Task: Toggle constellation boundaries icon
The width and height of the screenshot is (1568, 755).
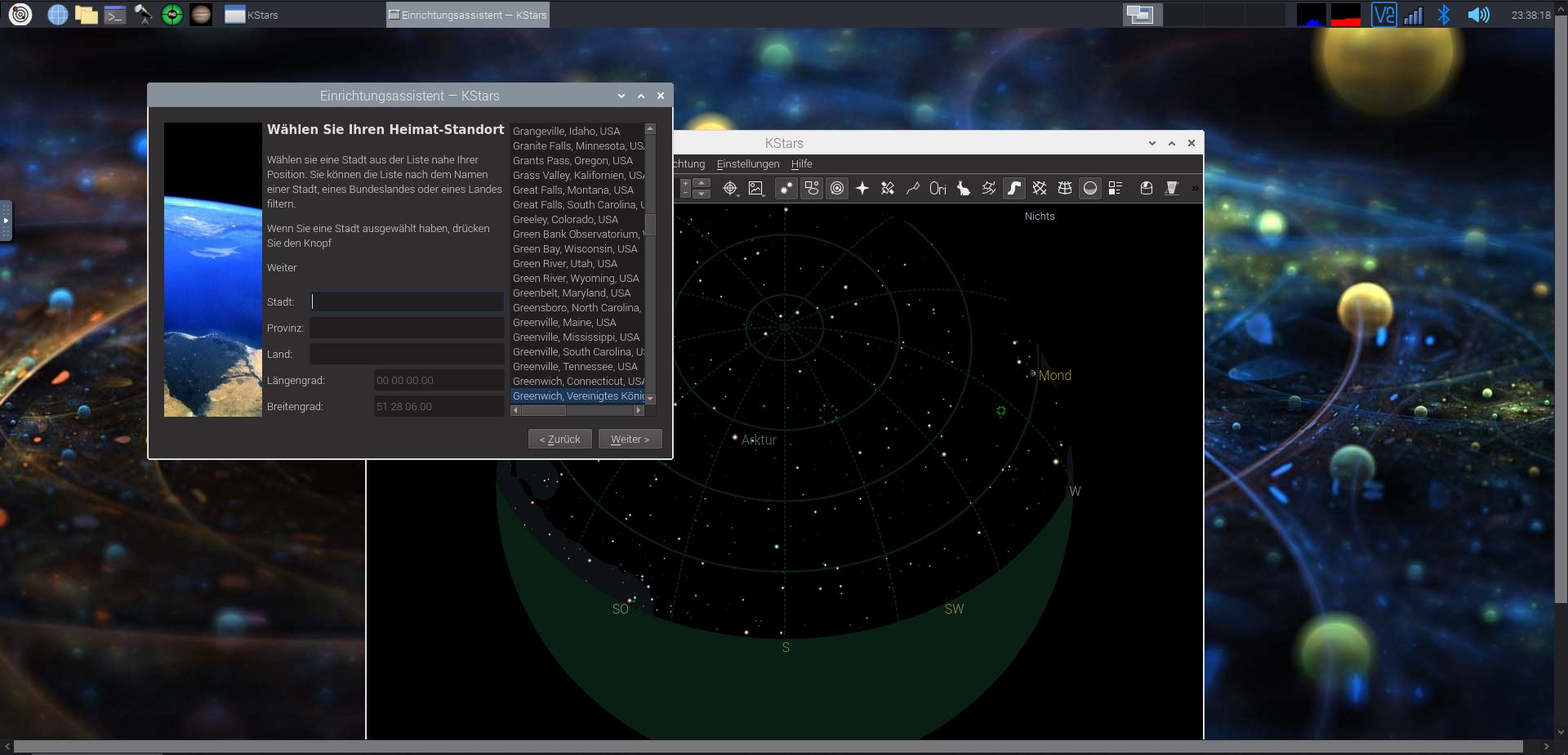Action: pyautogui.click(x=989, y=189)
